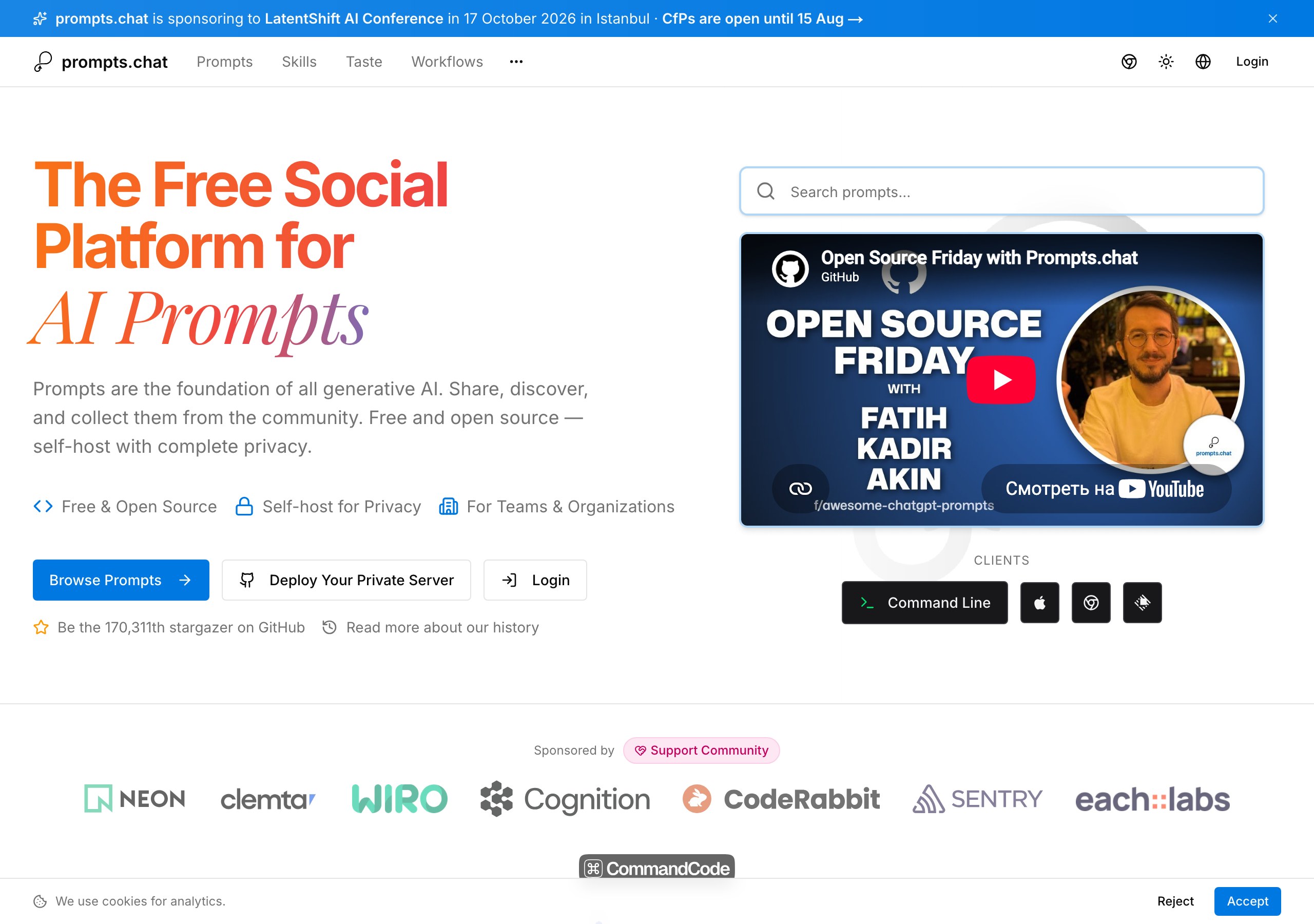Open the fourth client icon after Chrome

1143,602
